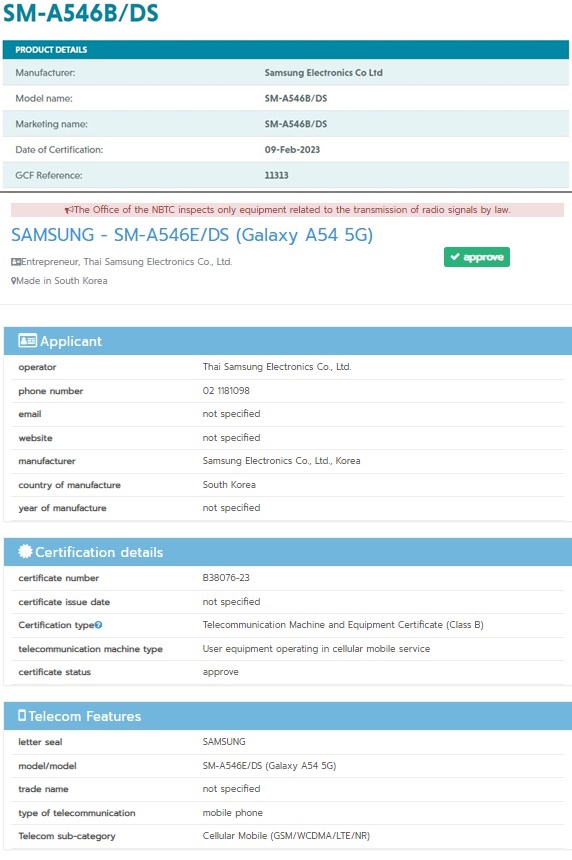Image resolution: width=572 pixels, height=860 pixels.
Task: Select Cellular Mobile (GSM/WCDMA/LTE/NR) value
Action: click(286, 836)
